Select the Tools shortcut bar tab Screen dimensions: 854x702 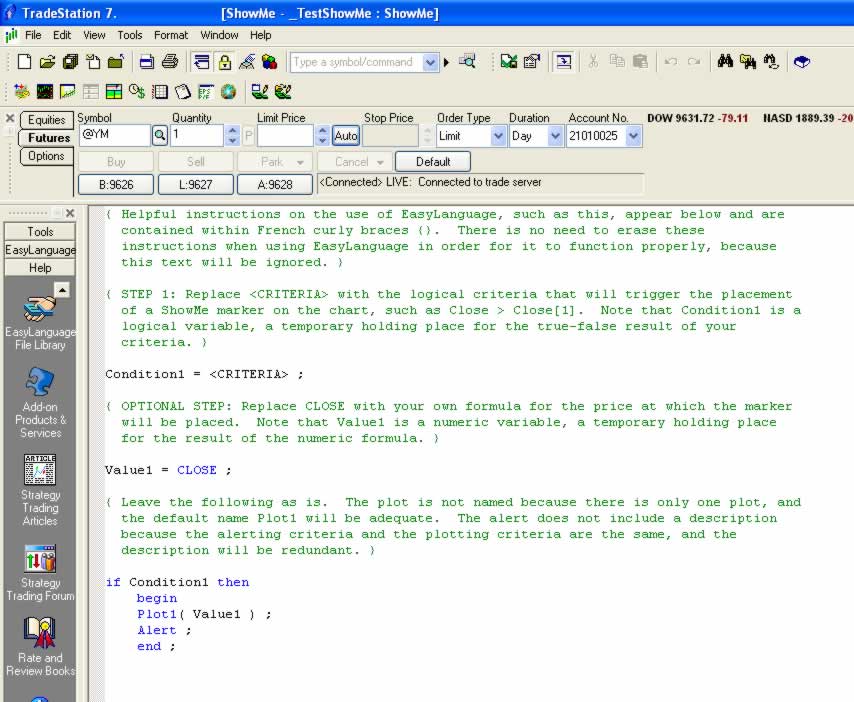(x=40, y=232)
